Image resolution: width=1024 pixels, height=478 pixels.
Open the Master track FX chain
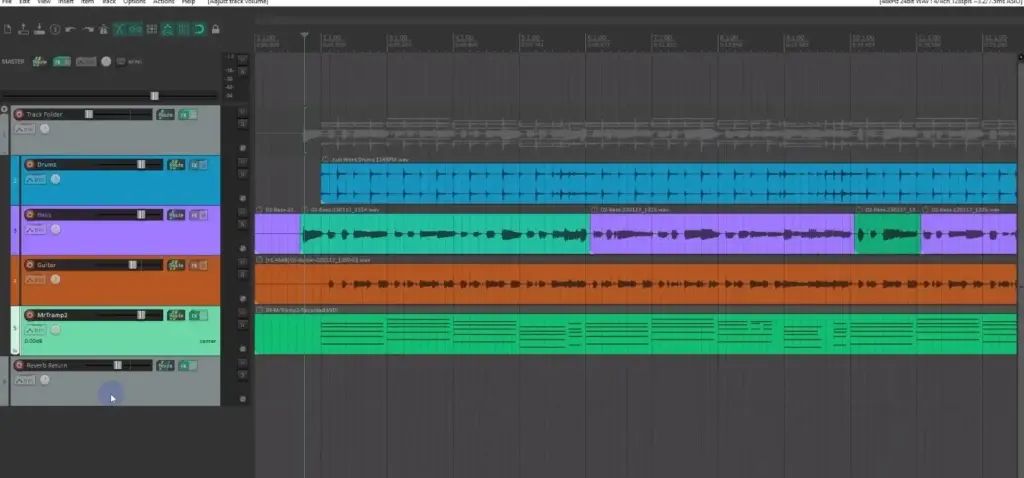pyautogui.click(x=61, y=61)
